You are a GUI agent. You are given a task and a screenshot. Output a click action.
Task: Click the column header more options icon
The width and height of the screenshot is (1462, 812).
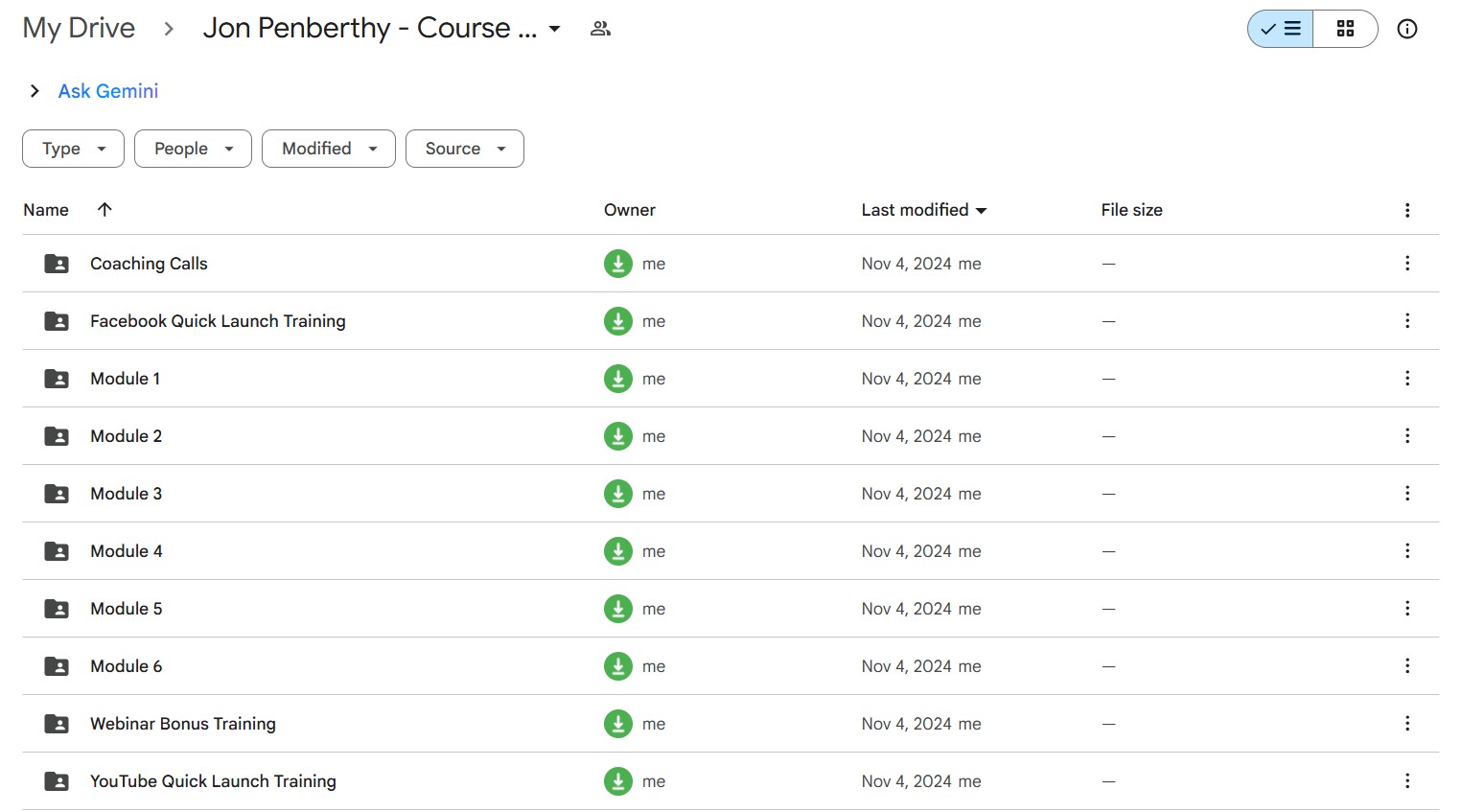(1406, 210)
